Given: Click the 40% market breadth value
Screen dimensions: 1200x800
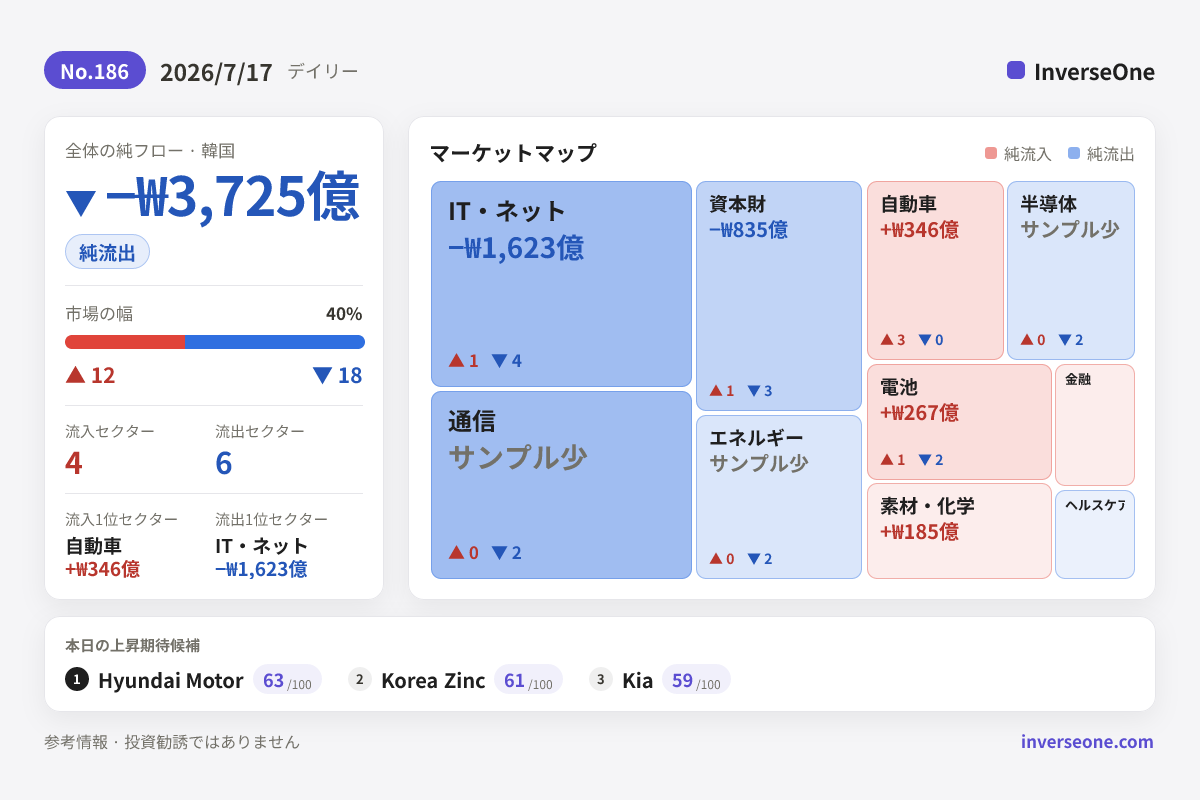Looking at the screenshot, I should click(x=344, y=314).
